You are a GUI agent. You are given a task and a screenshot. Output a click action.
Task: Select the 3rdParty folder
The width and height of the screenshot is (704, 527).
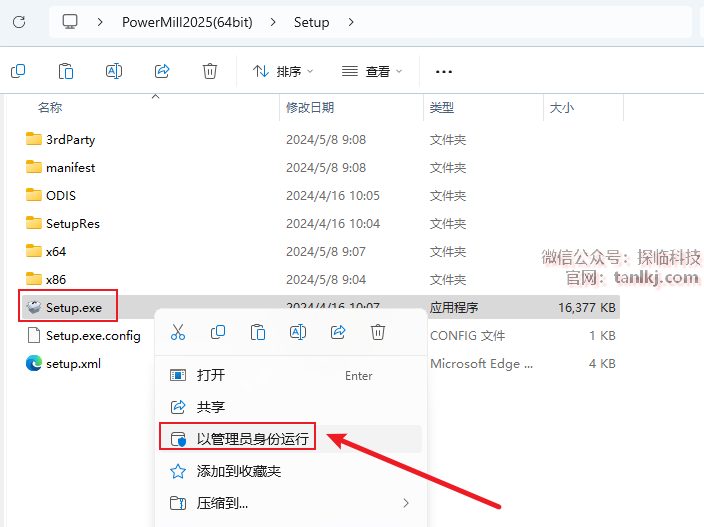pyautogui.click(x=70, y=140)
